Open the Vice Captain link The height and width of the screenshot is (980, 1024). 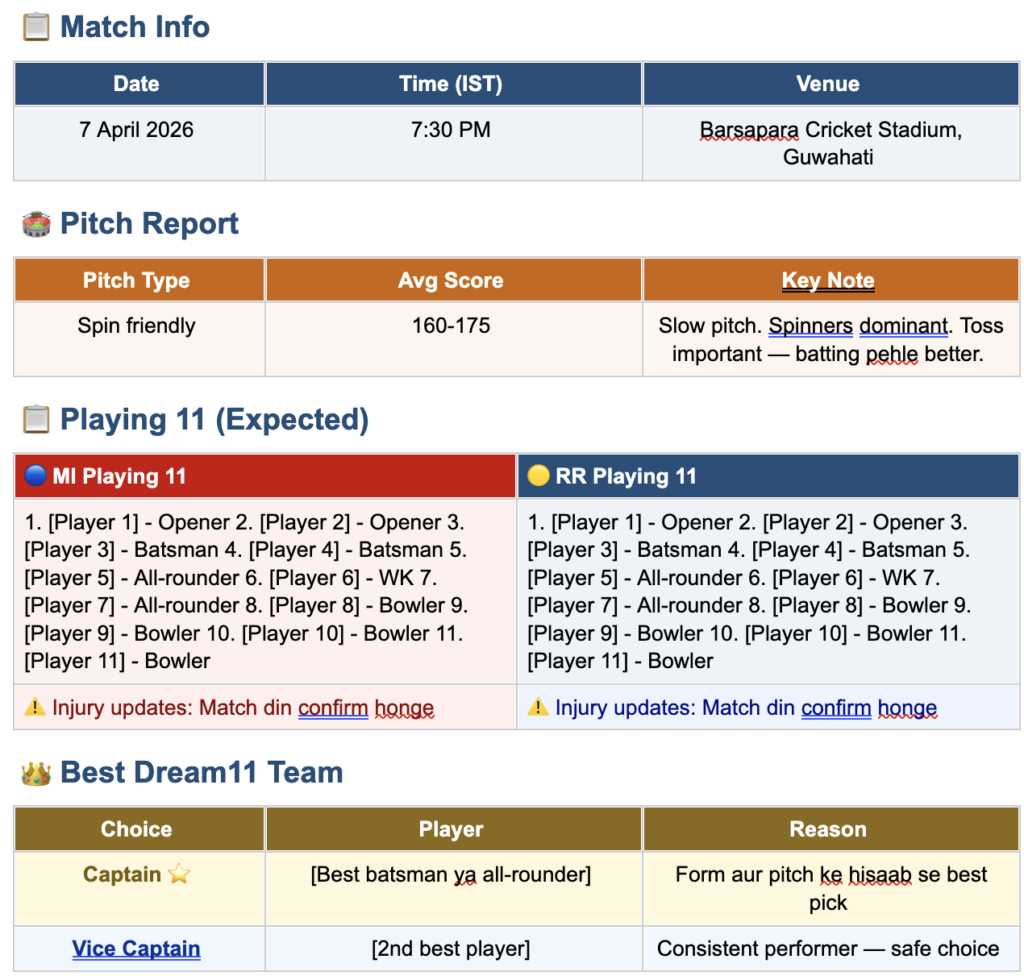(136, 949)
